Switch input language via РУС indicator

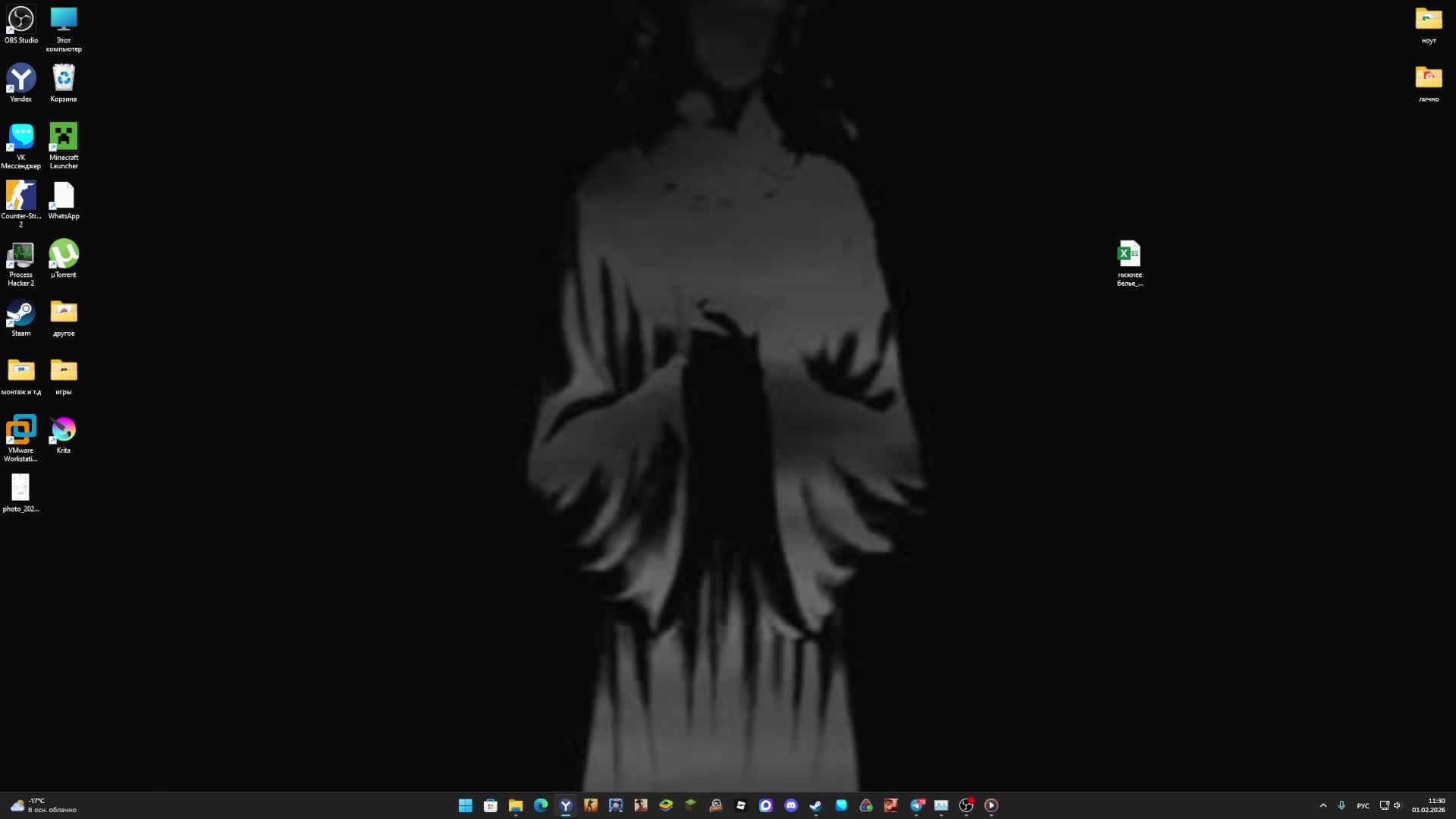tap(1363, 805)
